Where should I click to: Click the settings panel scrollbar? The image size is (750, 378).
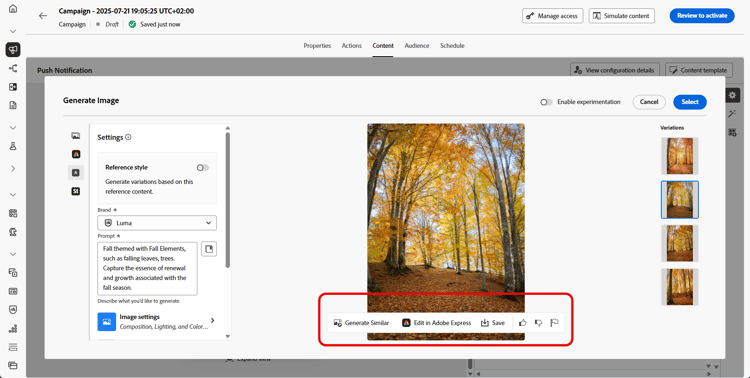228,200
